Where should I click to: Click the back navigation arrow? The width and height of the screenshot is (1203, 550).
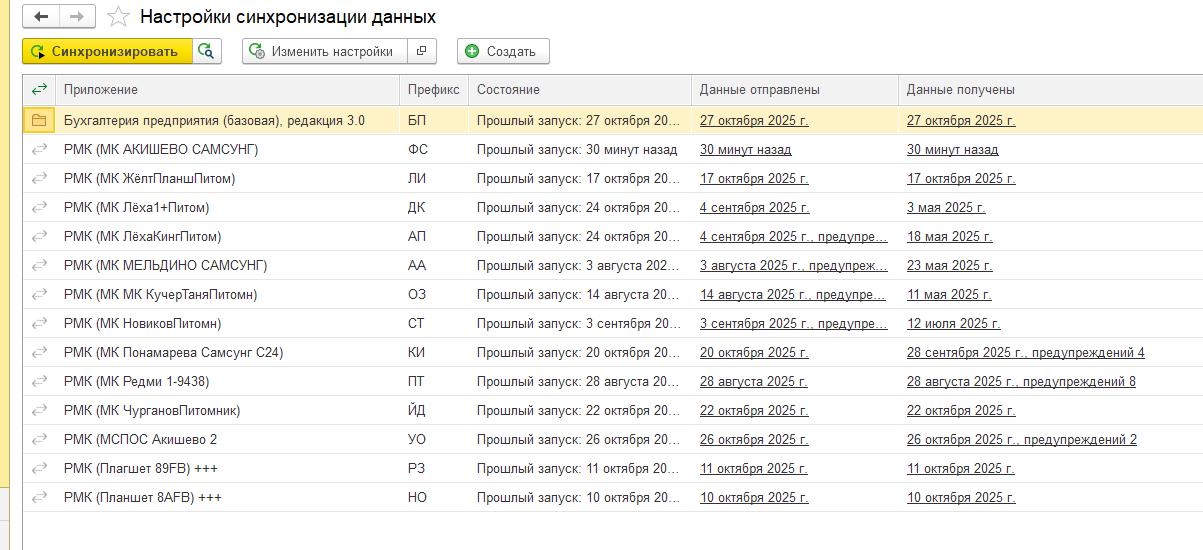pyautogui.click(x=41, y=17)
